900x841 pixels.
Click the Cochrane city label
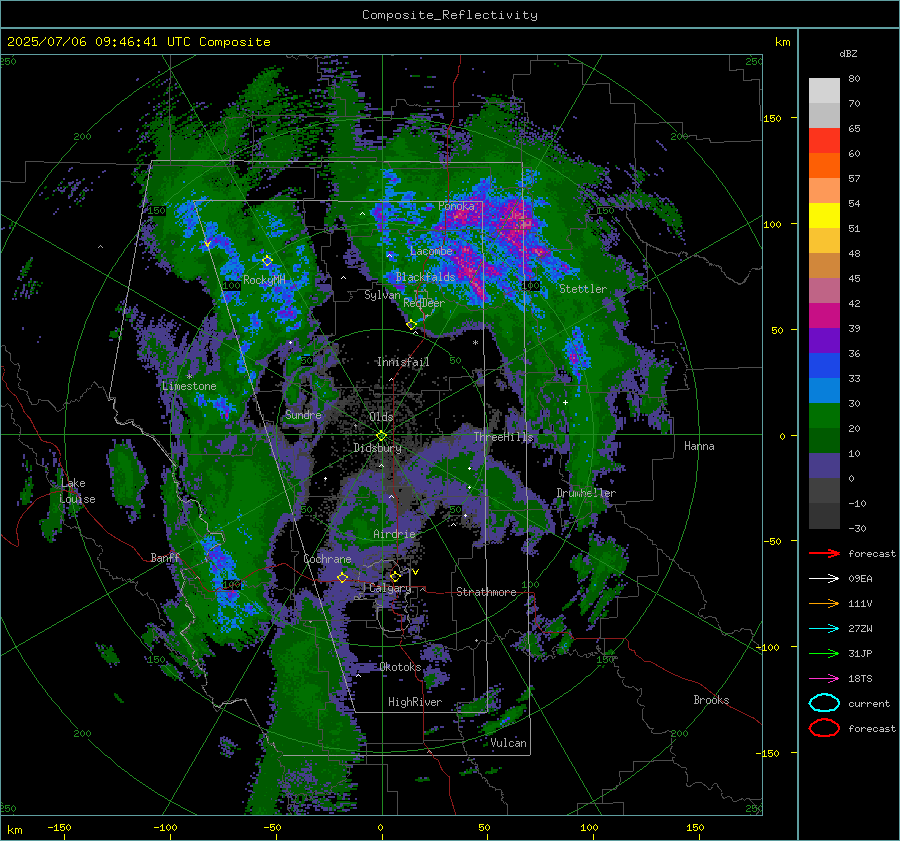327,559
